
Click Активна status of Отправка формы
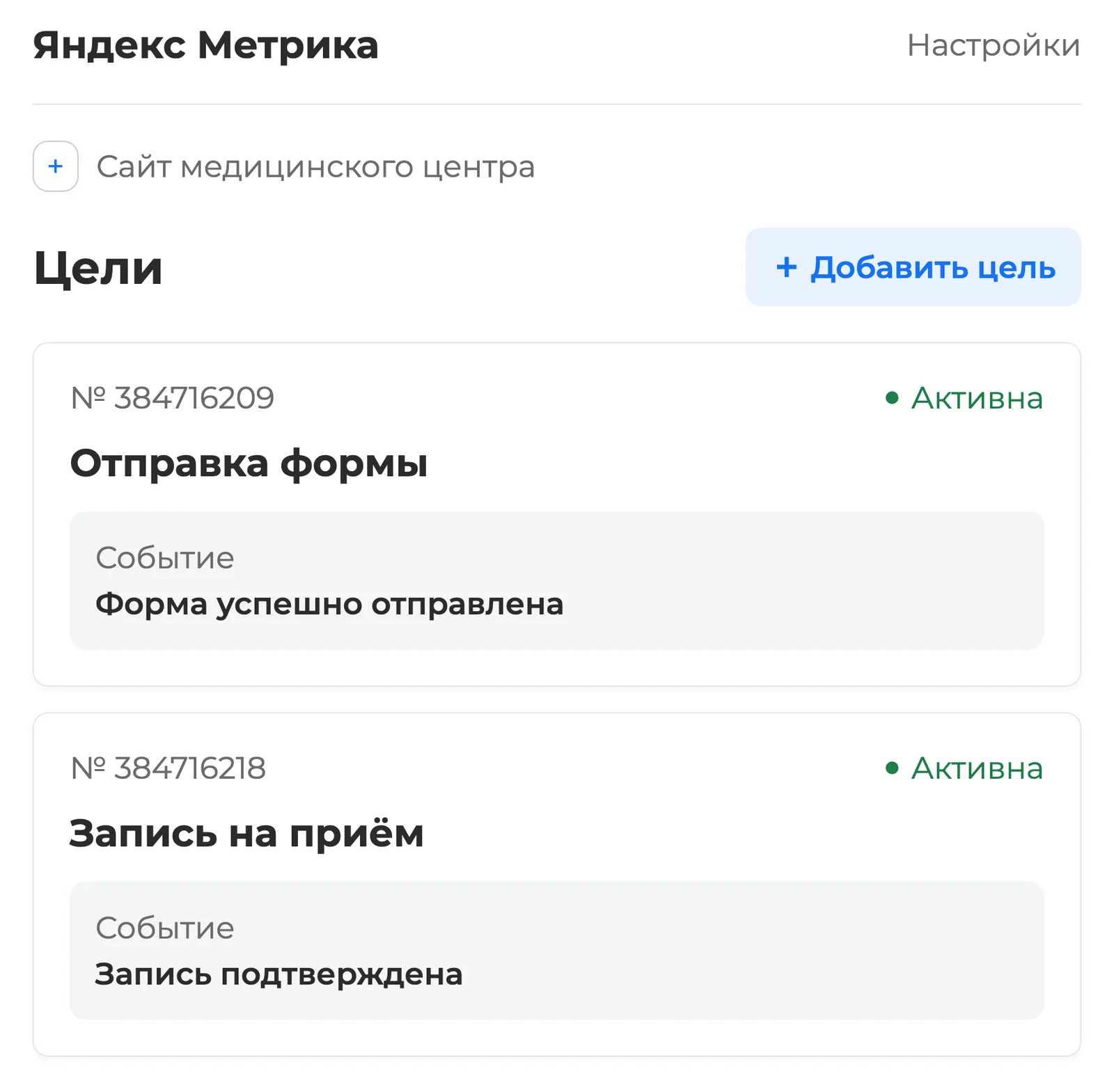click(964, 398)
